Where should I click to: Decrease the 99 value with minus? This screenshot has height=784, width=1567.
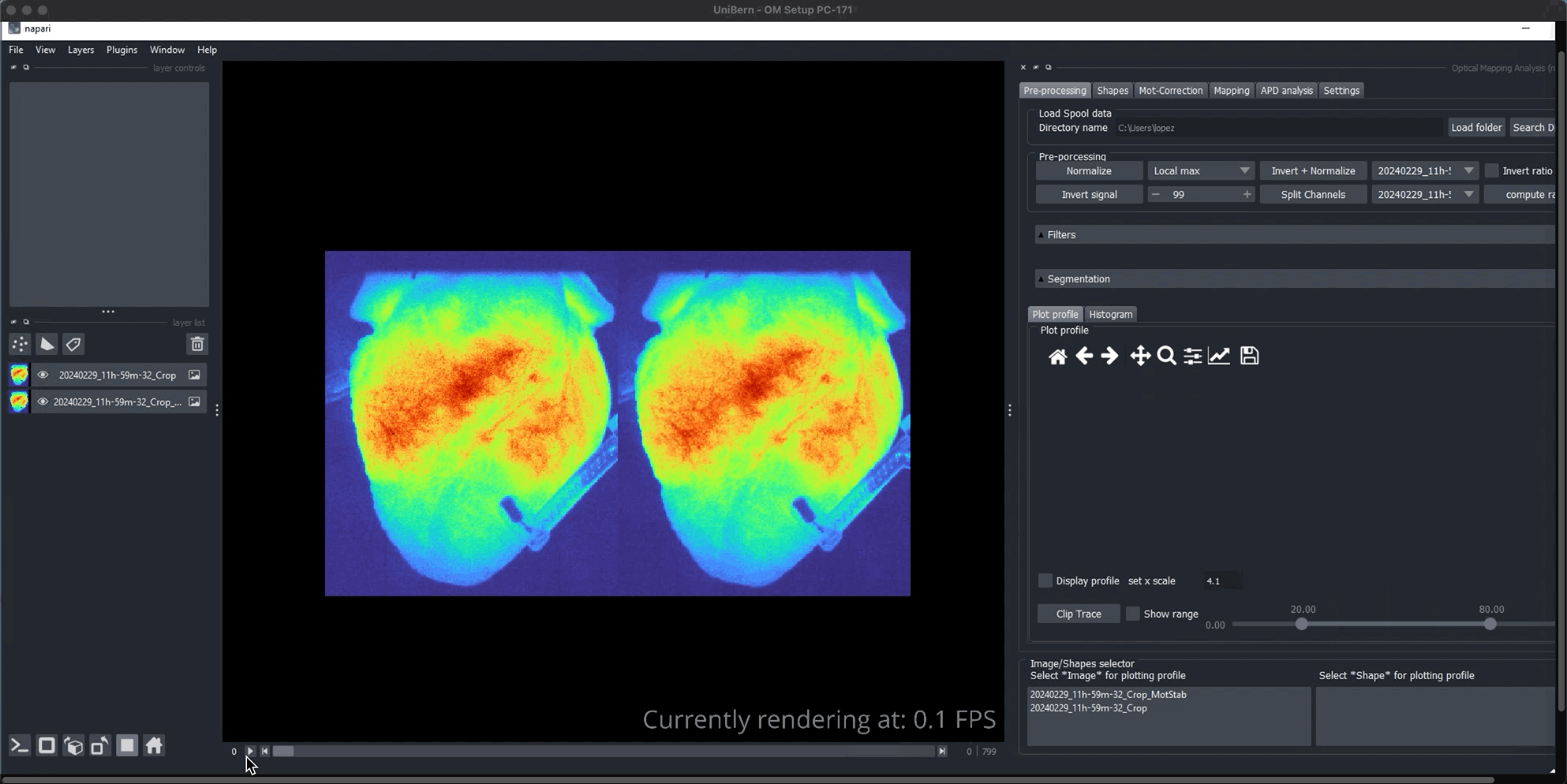point(1156,195)
